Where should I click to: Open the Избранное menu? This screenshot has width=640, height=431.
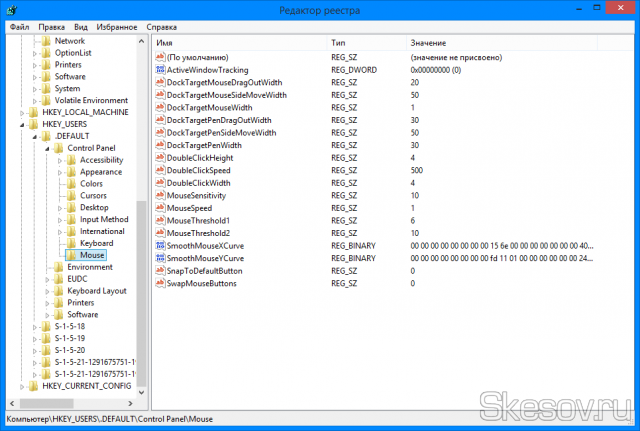click(x=117, y=27)
